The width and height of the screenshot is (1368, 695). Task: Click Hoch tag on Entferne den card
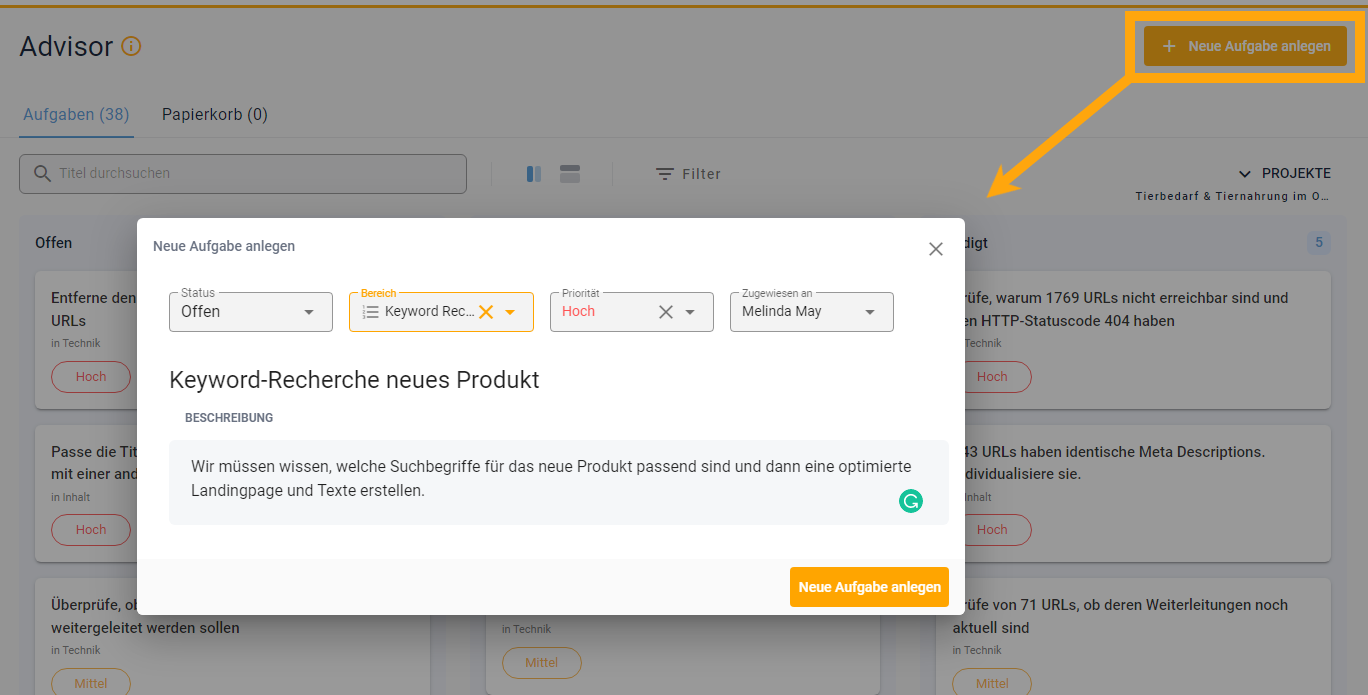(91, 377)
